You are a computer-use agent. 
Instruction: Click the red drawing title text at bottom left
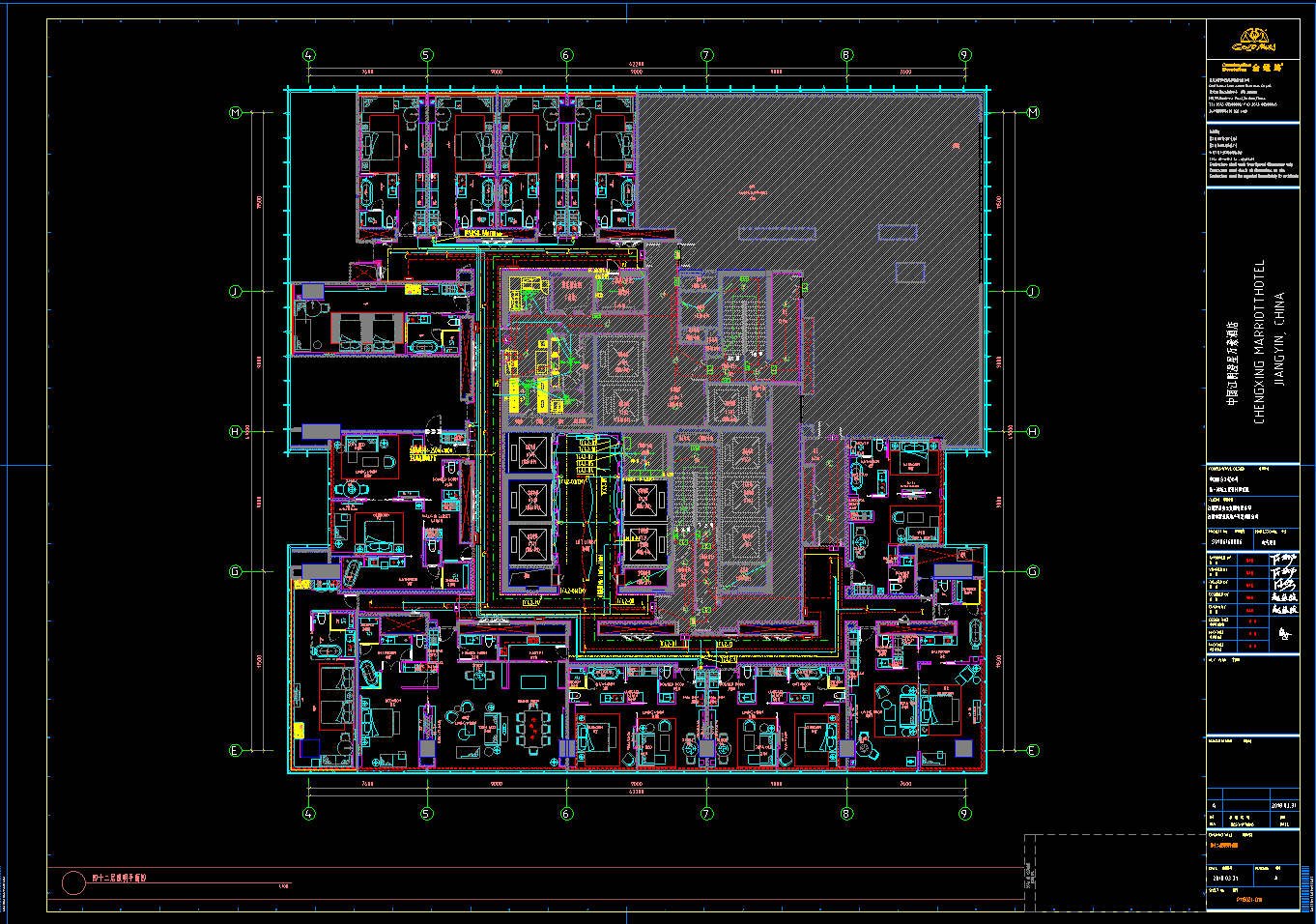pyautogui.click(x=119, y=879)
